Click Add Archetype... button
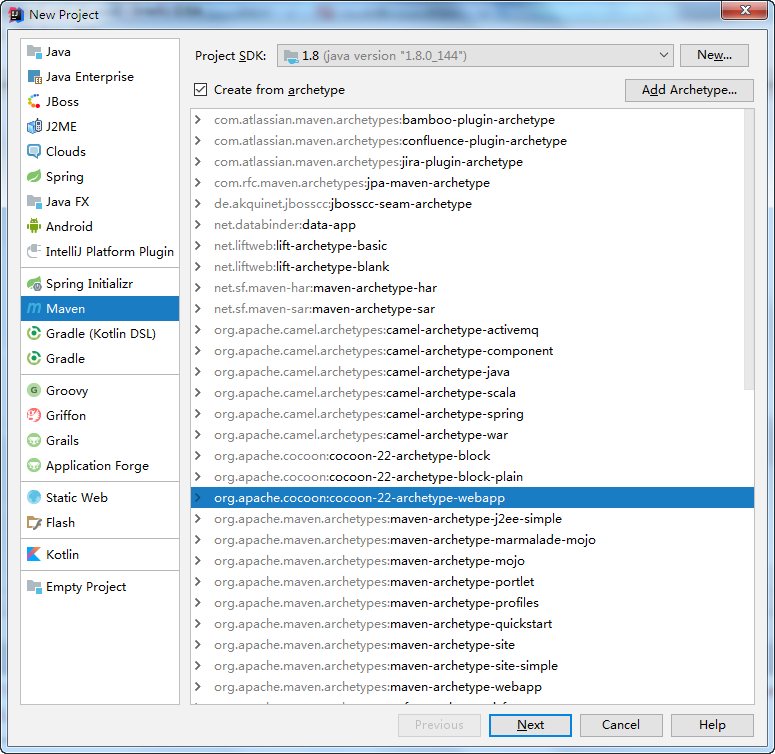The width and height of the screenshot is (775, 754). pyautogui.click(x=689, y=90)
